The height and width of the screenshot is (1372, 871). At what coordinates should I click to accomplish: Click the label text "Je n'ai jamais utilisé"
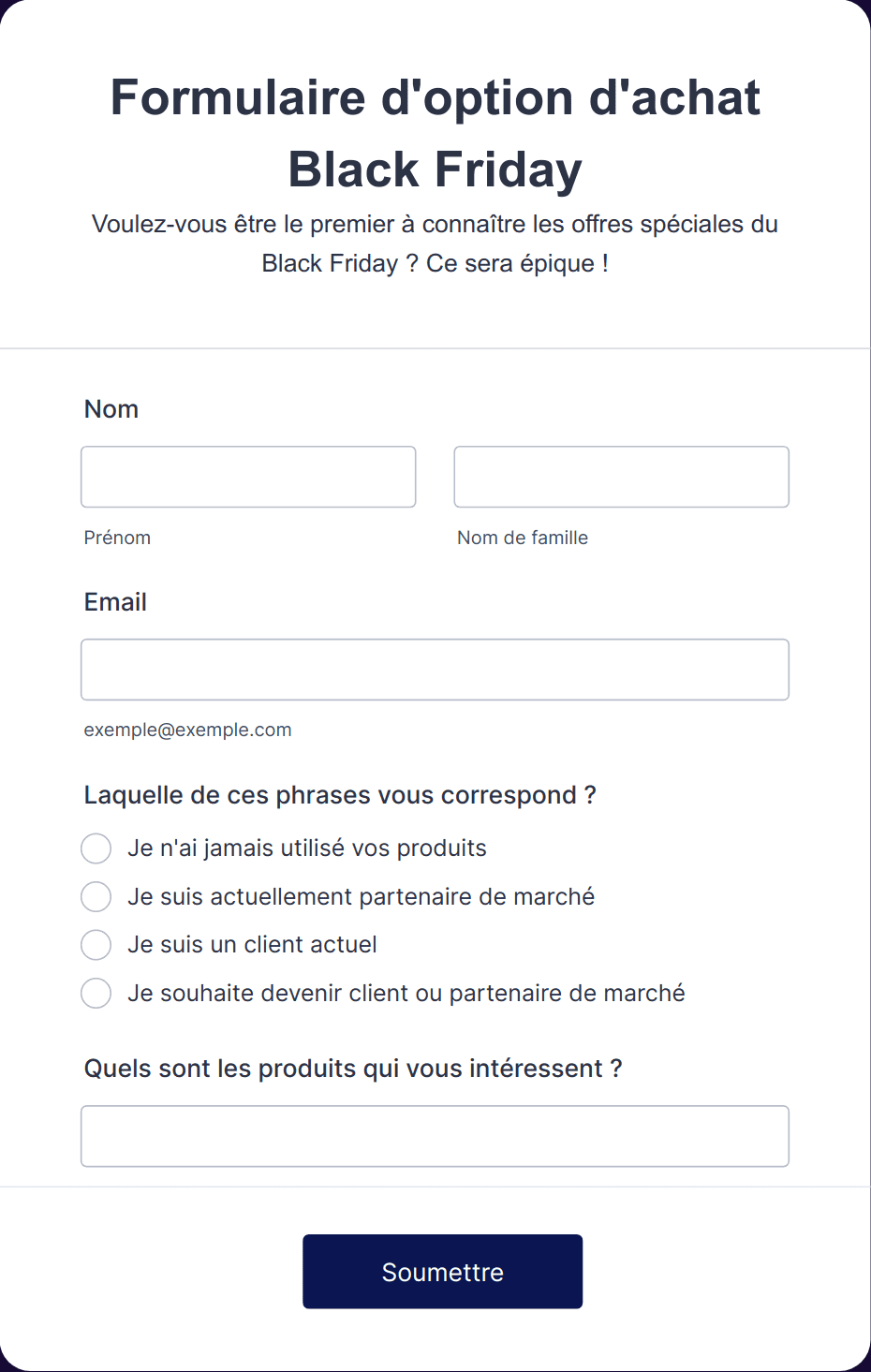click(x=237, y=848)
